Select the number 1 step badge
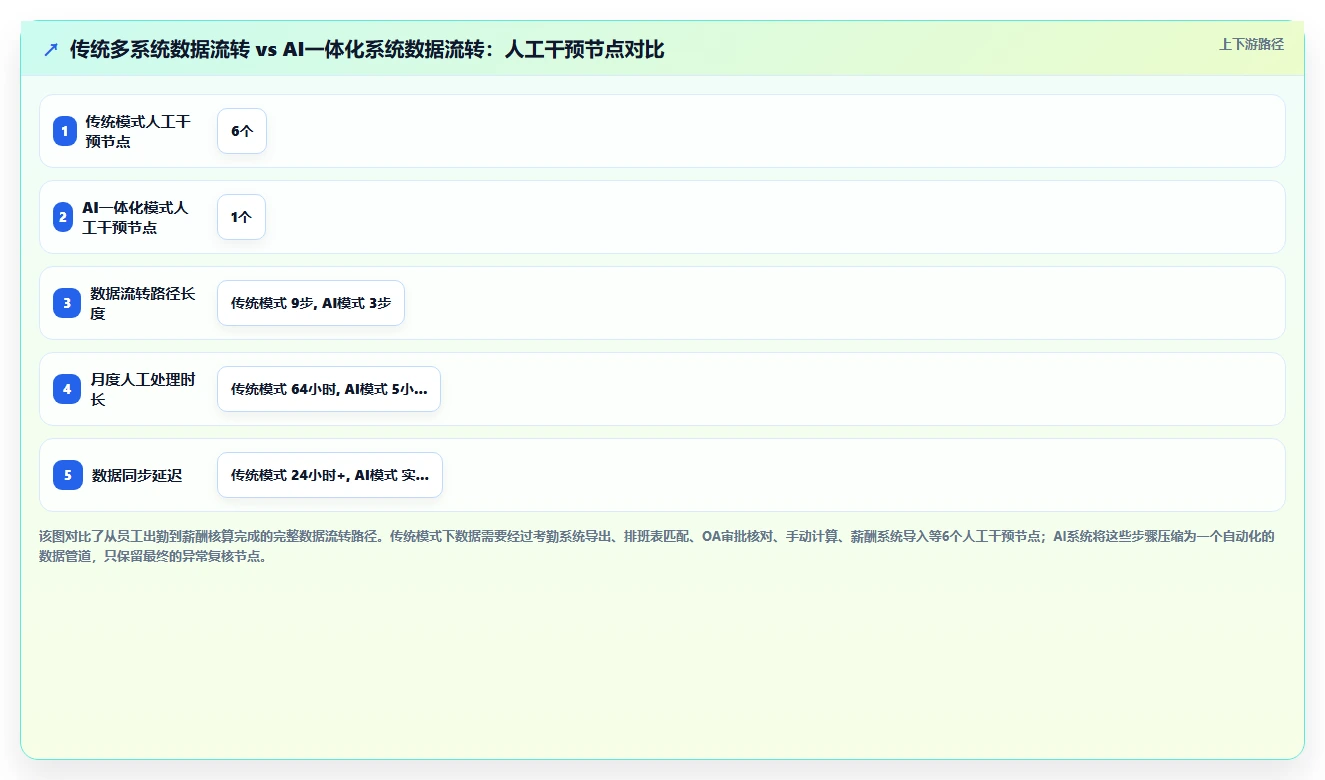This screenshot has width=1325, height=780. point(65,131)
